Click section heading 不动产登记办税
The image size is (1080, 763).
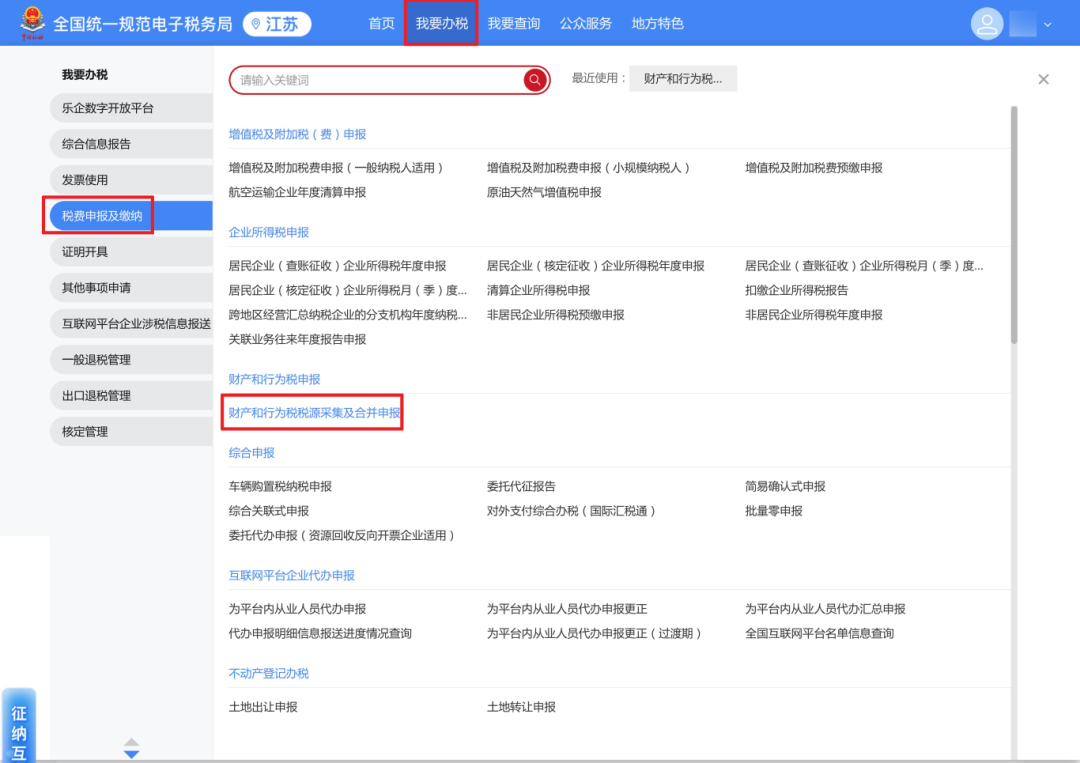pyautogui.click(x=269, y=673)
